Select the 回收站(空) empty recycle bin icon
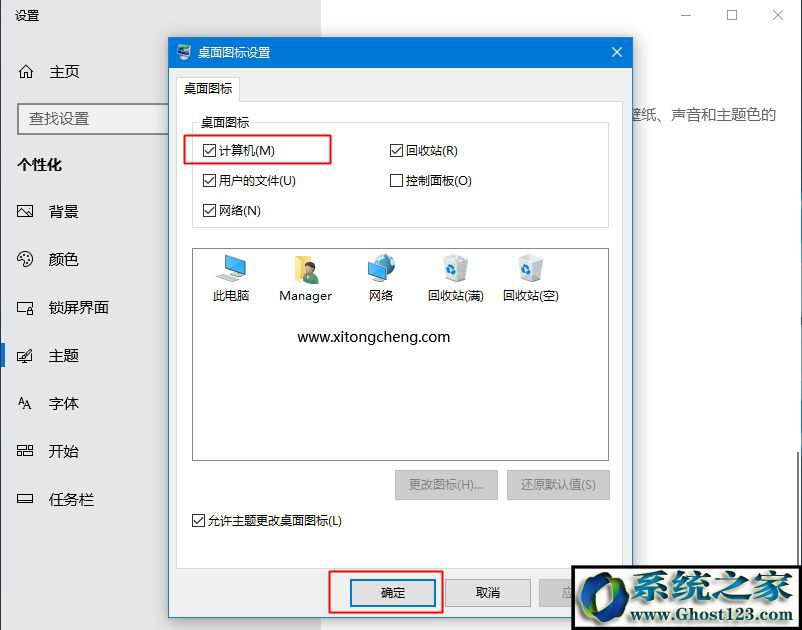802x630 pixels. [x=530, y=268]
